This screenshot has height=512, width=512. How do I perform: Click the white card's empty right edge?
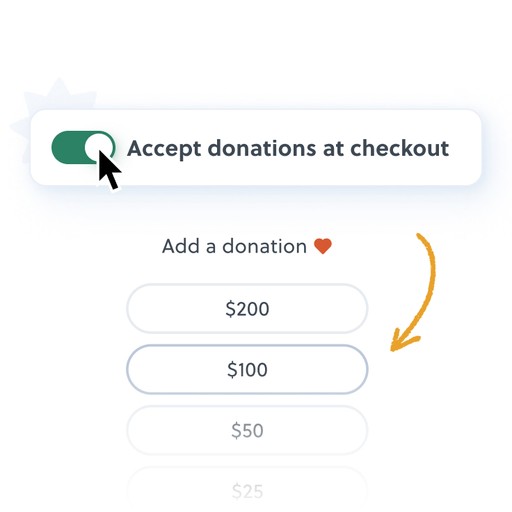[x=467, y=147]
